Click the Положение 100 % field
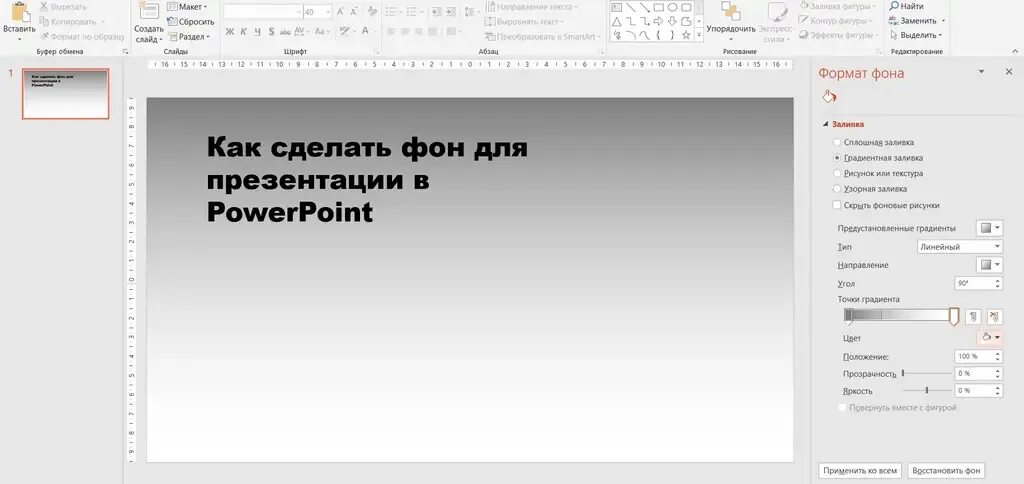This screenshot has width=1024, height=484. 974,356
